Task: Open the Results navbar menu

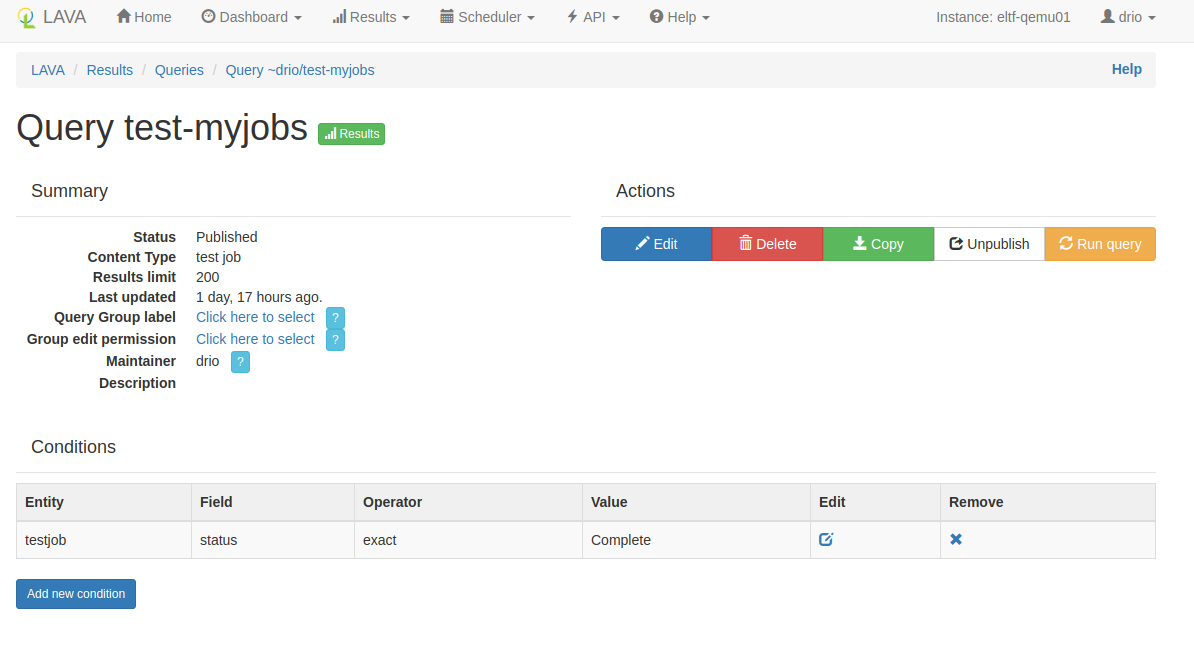Action: (x=371, y=17)
